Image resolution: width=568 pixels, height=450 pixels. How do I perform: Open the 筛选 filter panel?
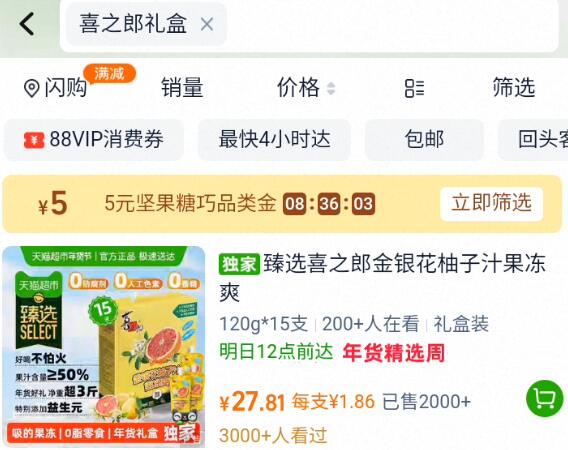point(514,88)
